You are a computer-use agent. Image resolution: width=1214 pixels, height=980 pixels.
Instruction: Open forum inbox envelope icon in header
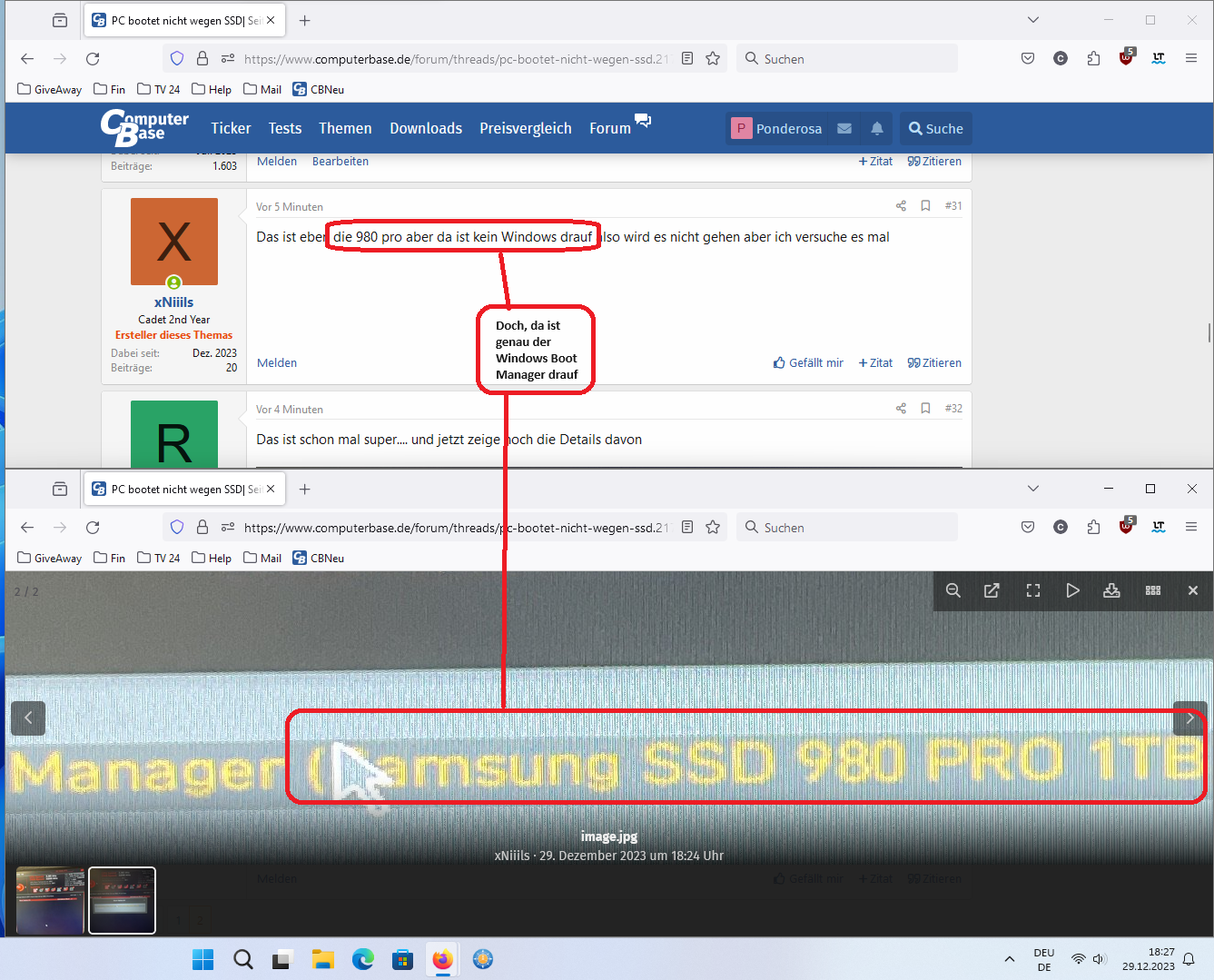(x=844, y=129)
